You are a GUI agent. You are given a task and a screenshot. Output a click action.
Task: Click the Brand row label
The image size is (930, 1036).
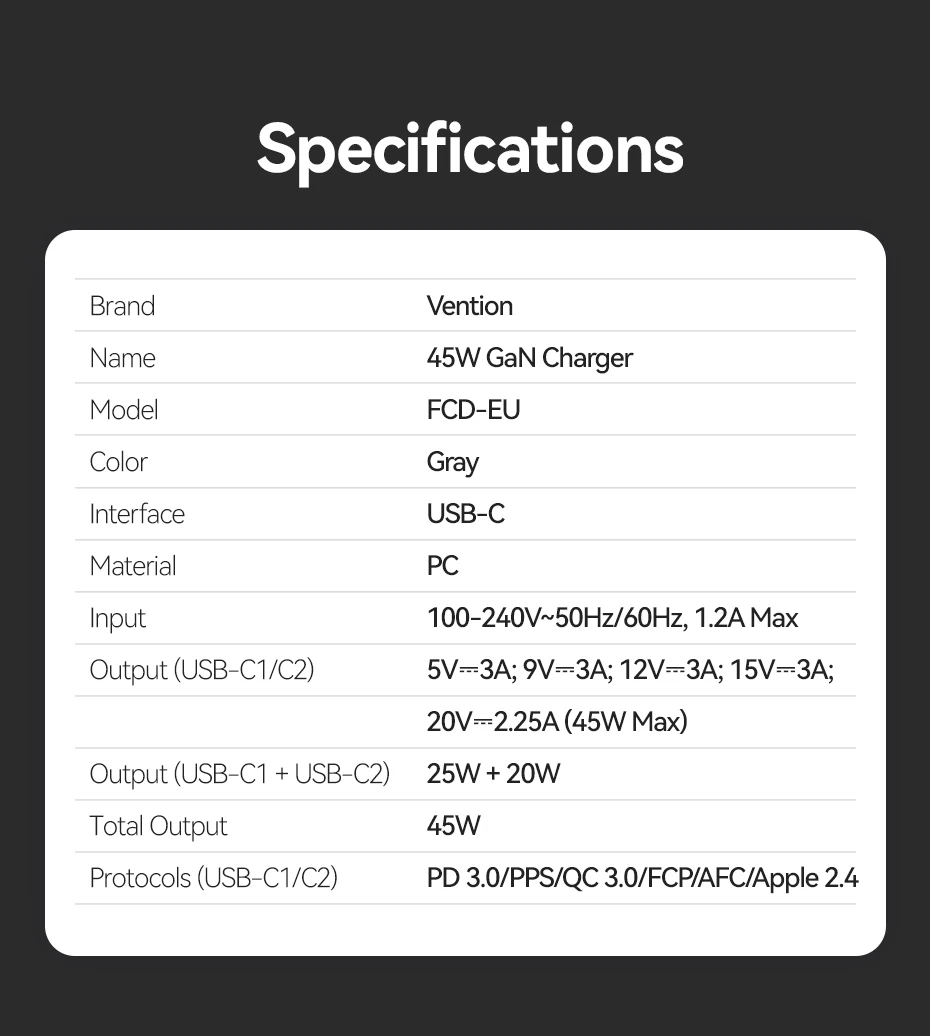[122, 306]
